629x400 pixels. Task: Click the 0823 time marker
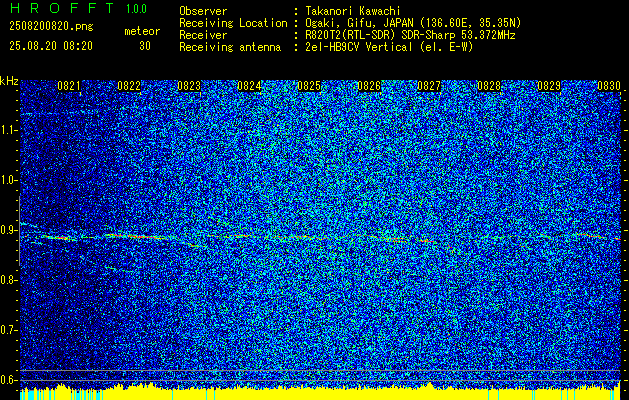[x=189, y=86]
